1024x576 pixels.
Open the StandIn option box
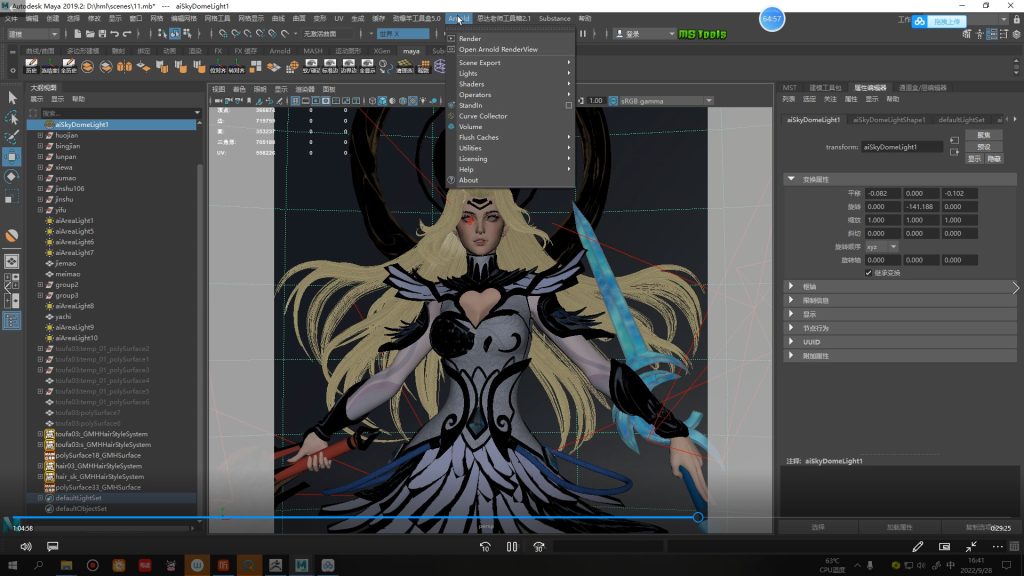pyautogui.click(x=569, y=105)
